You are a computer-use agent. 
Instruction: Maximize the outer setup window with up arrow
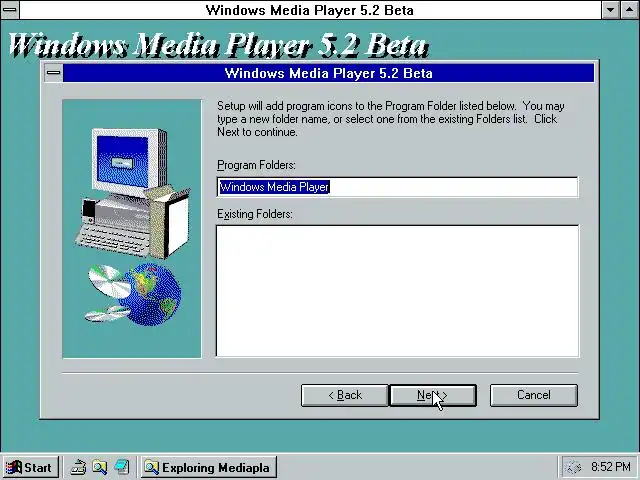click(630, 10)
